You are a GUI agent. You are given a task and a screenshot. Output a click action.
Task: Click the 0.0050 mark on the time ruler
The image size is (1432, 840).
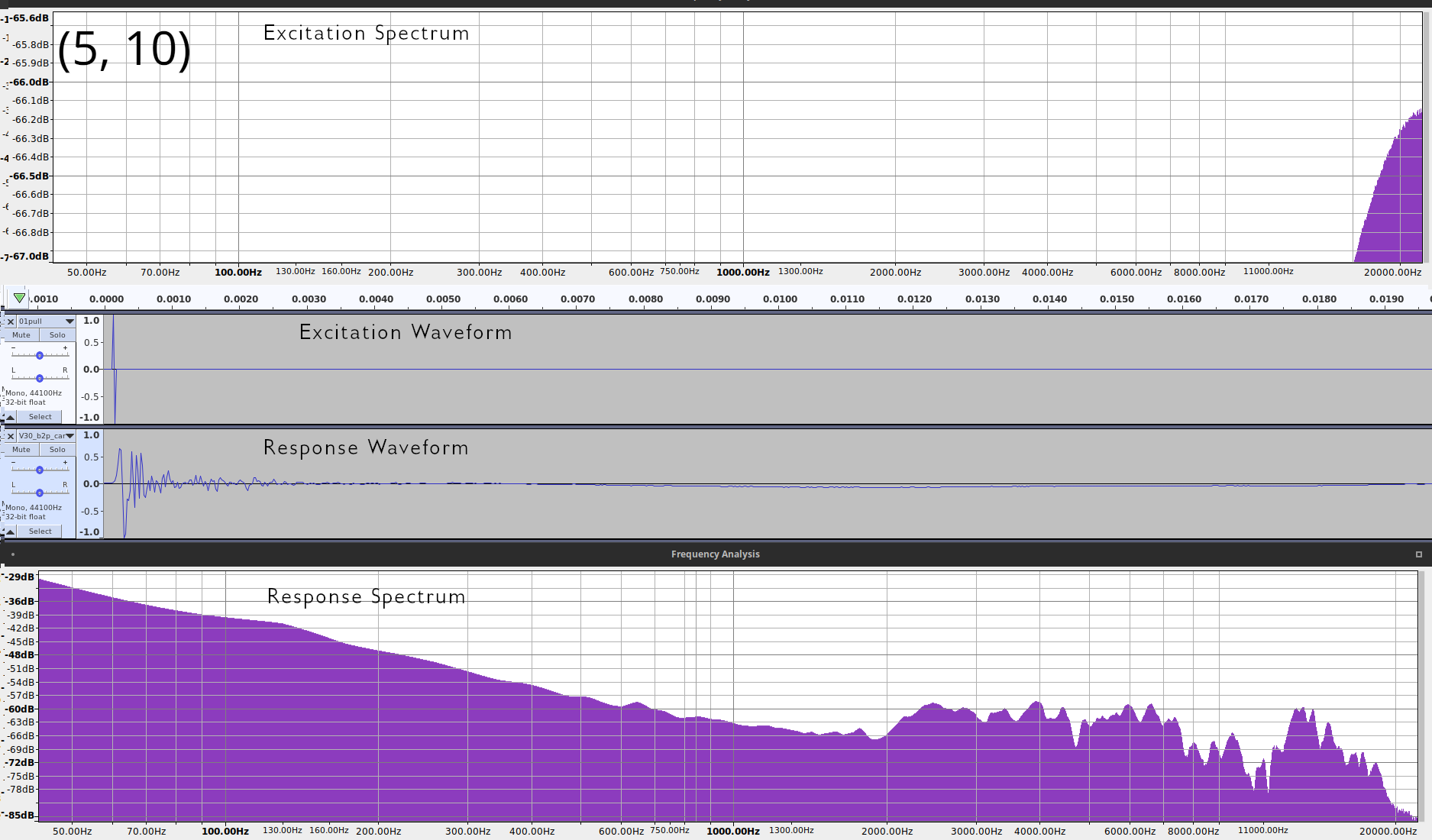pyautogui.click(x=443, y=299)
